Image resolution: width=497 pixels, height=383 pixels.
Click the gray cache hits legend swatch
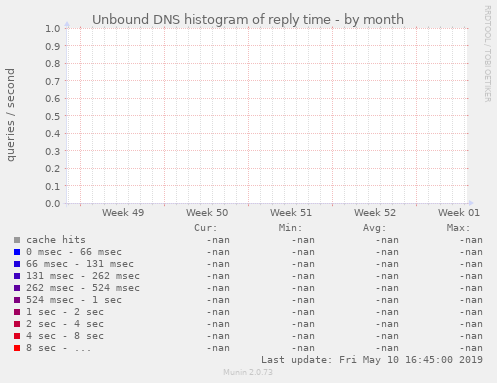[17, 240]
